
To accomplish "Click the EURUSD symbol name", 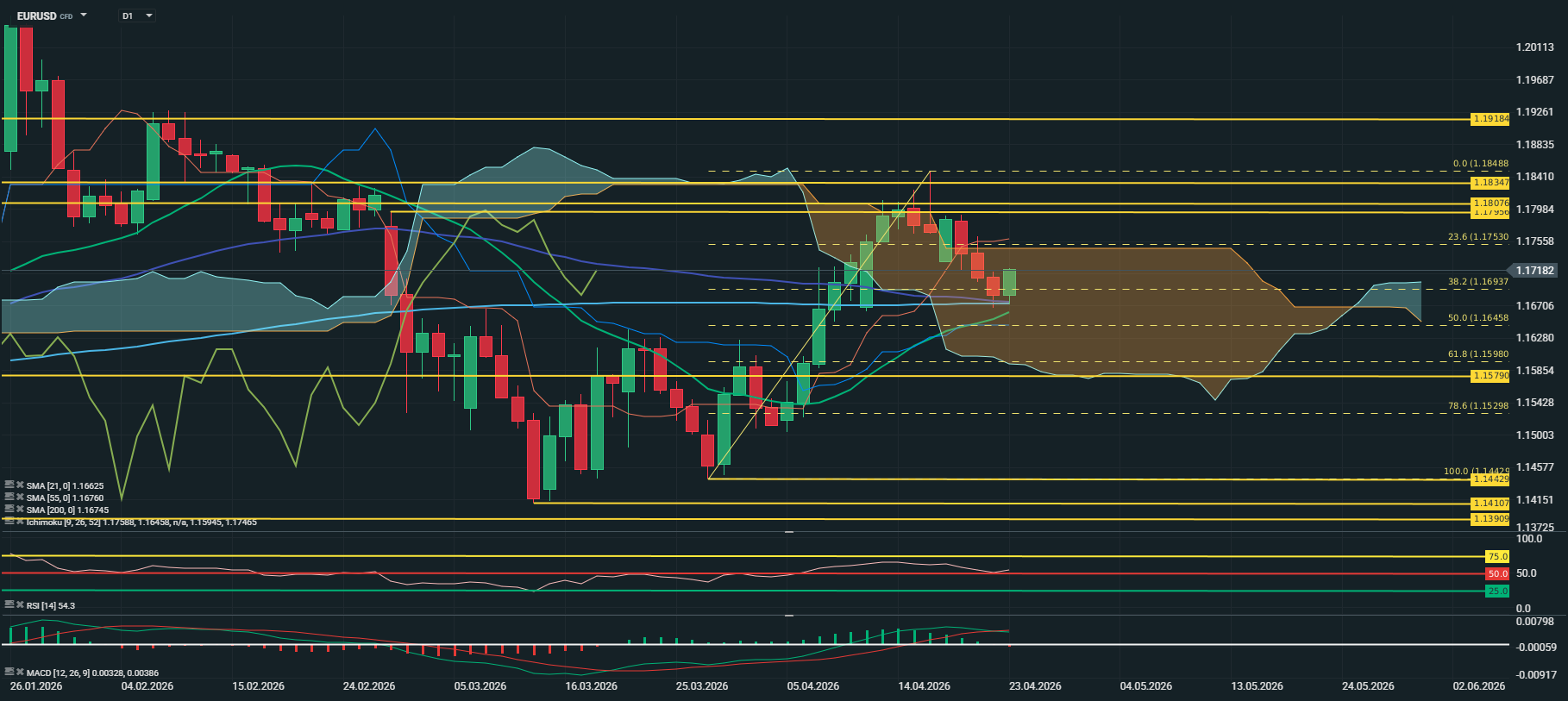I will pos(36,16).
